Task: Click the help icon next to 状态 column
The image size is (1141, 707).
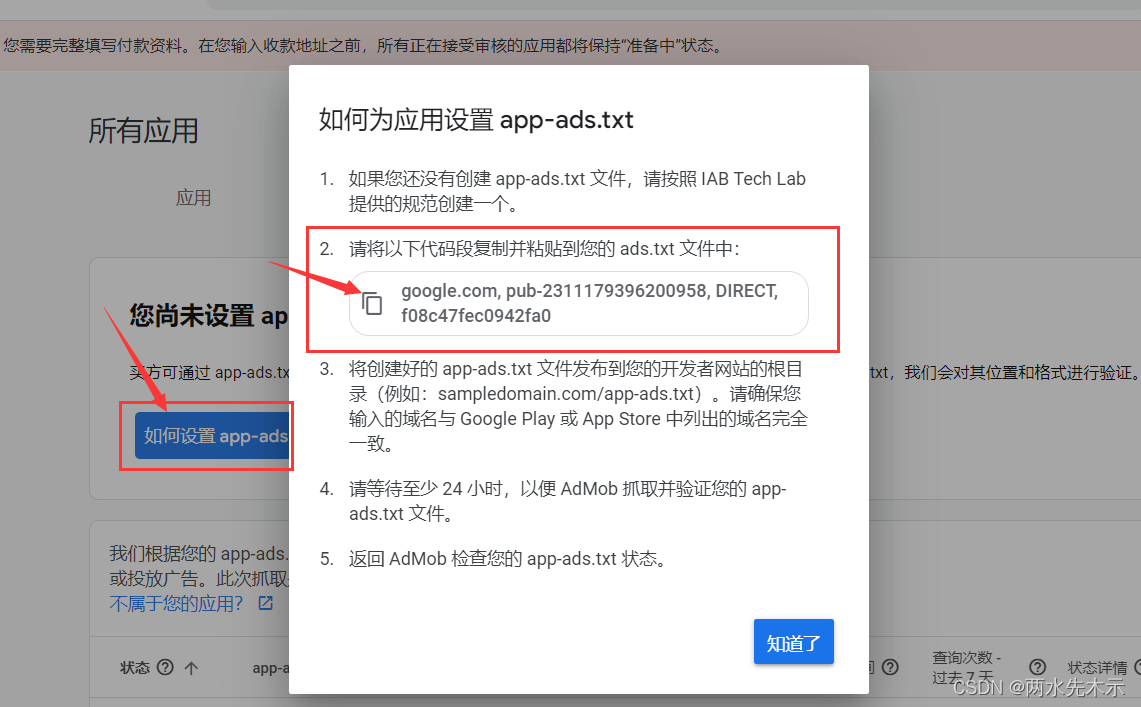Action: click(165, 667)
